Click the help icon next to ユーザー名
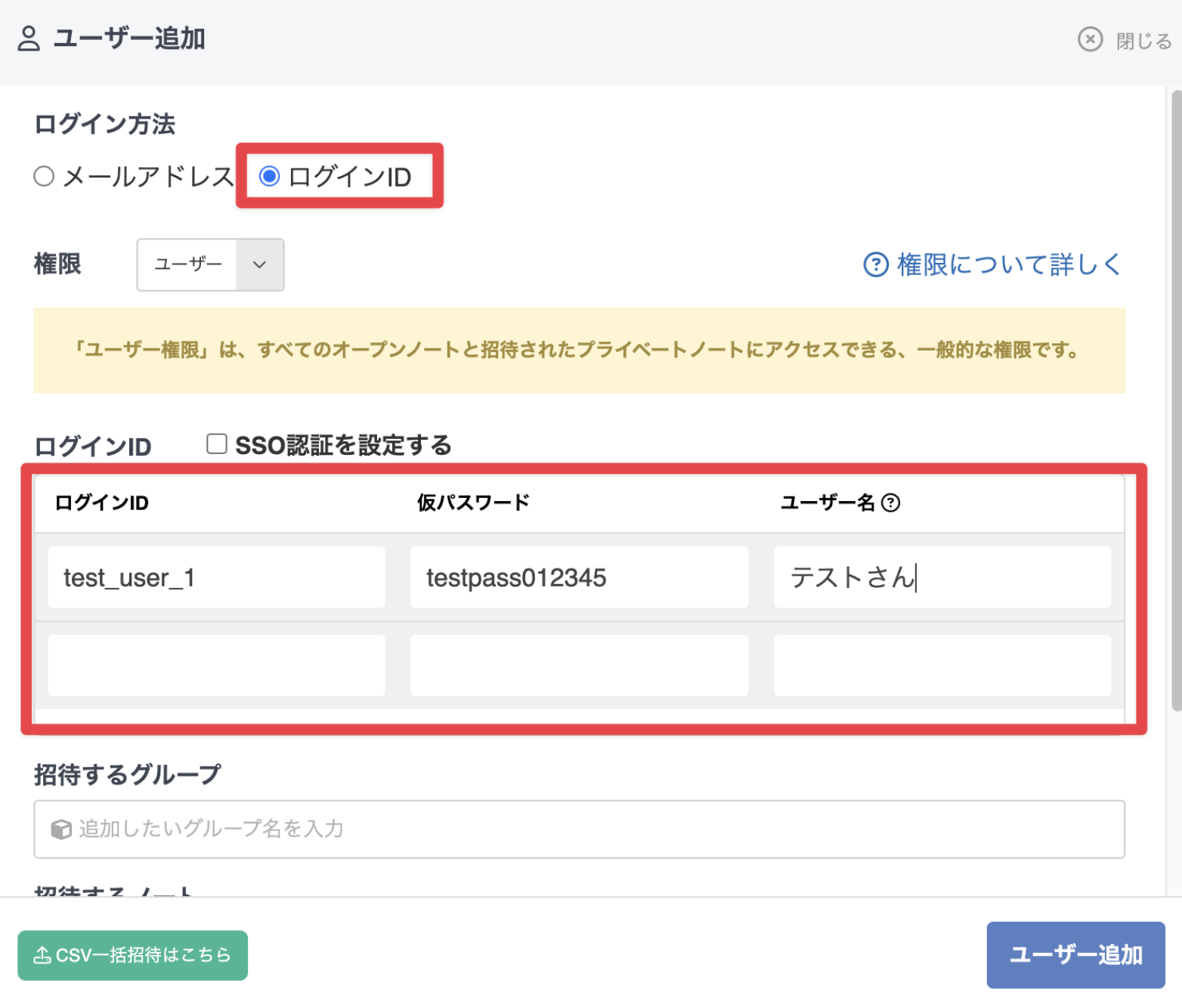This screenshot has width=1182, height=1008. click(891, 502)
